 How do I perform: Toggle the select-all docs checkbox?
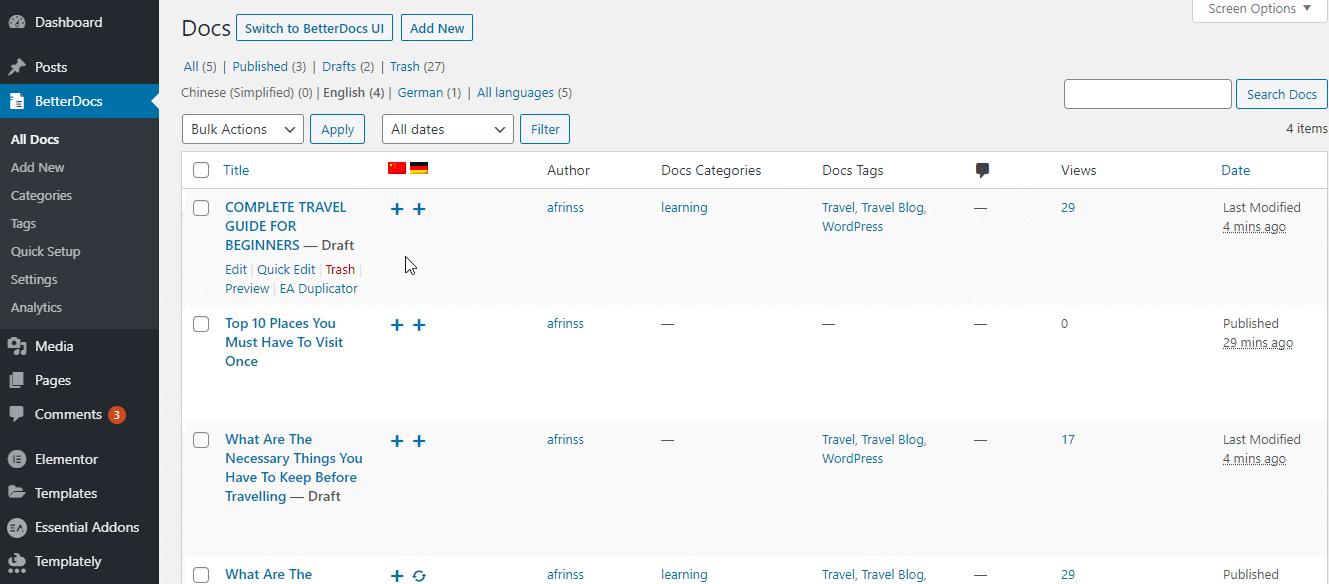pyautogui.click(x=201, y=170)
